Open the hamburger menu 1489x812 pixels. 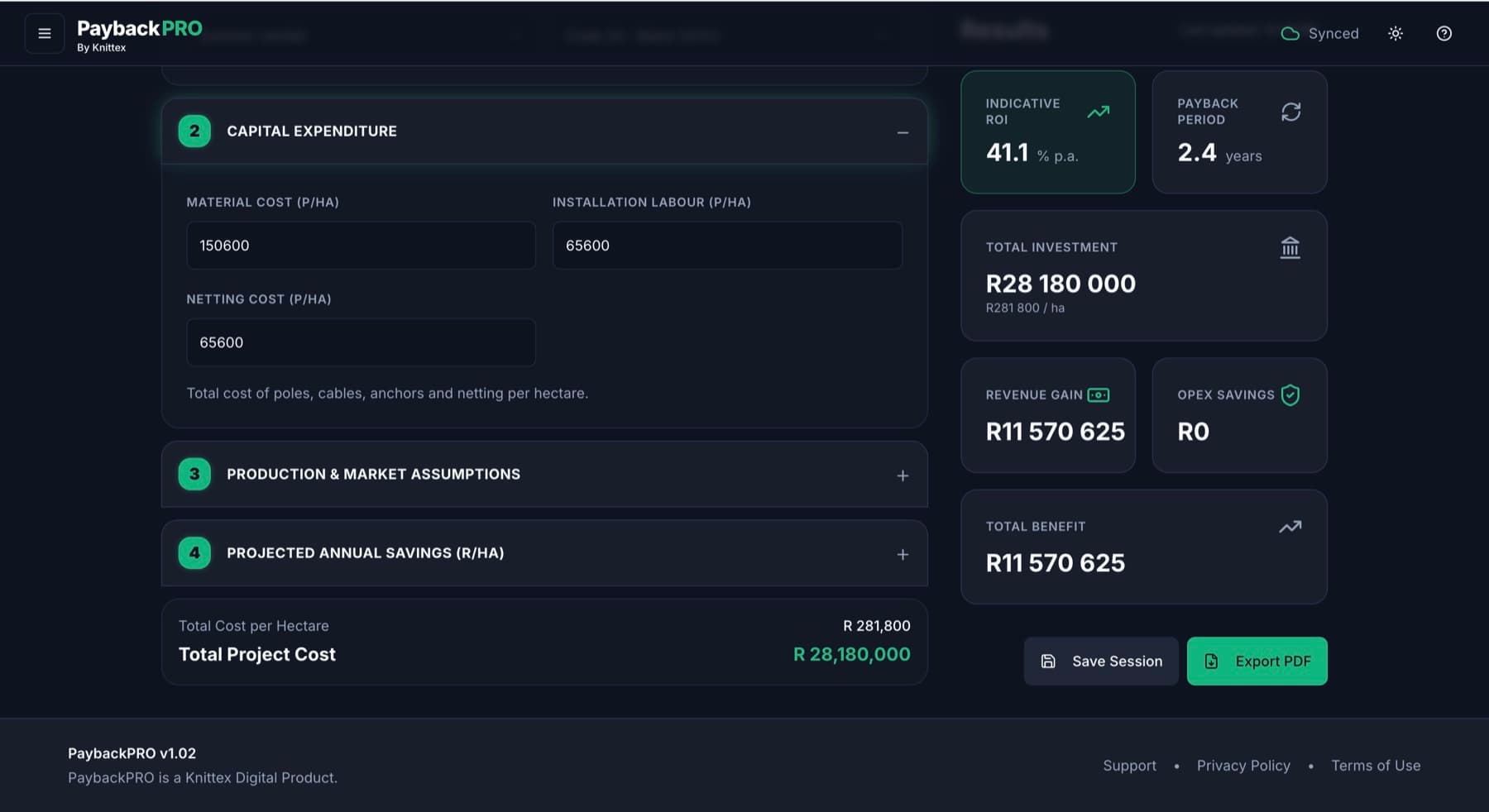45,34
